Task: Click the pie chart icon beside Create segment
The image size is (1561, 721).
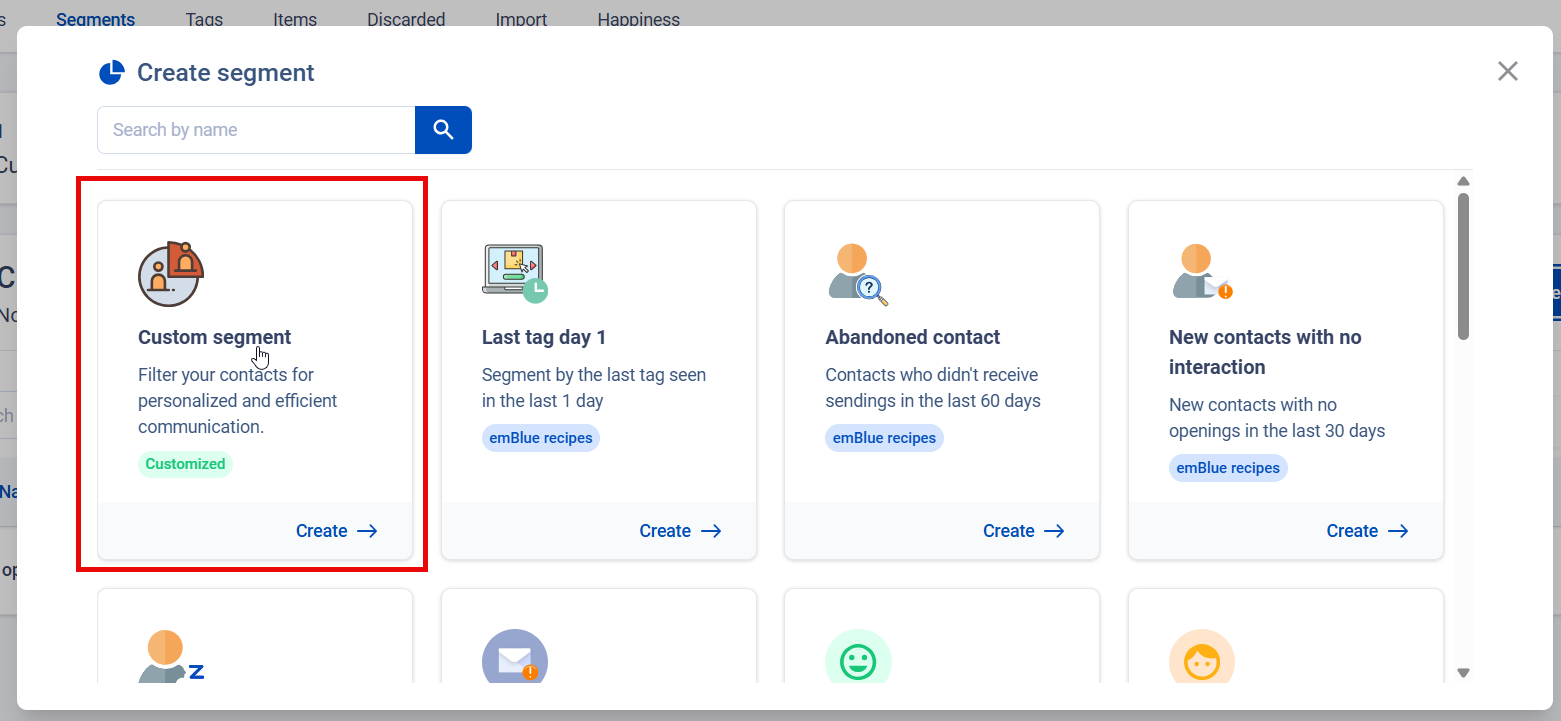Action: (112, 73)
